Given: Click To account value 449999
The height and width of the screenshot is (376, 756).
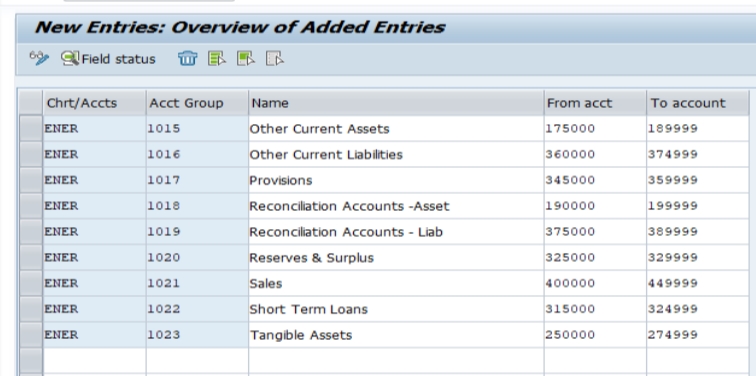Looking at the screenshot, I should (698, 283).
